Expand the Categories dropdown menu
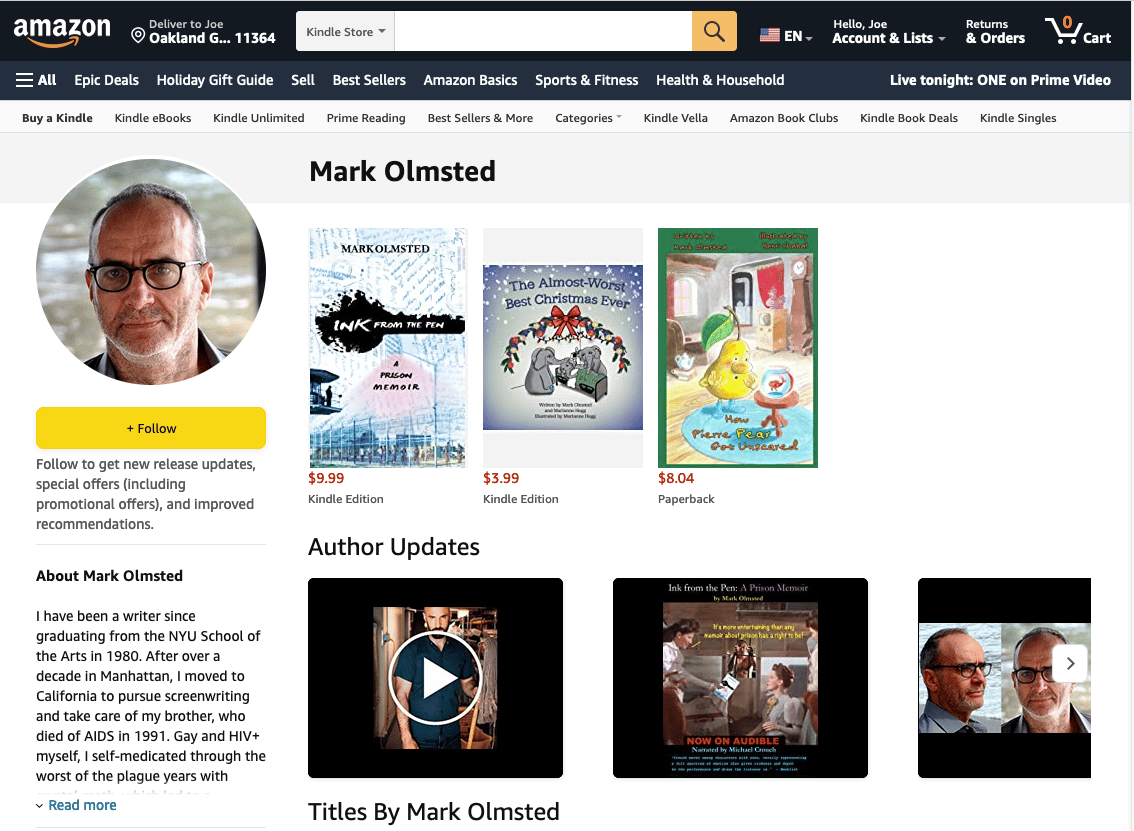The height and width of the screenshot is (831, 1134). [x=588, y=118]
